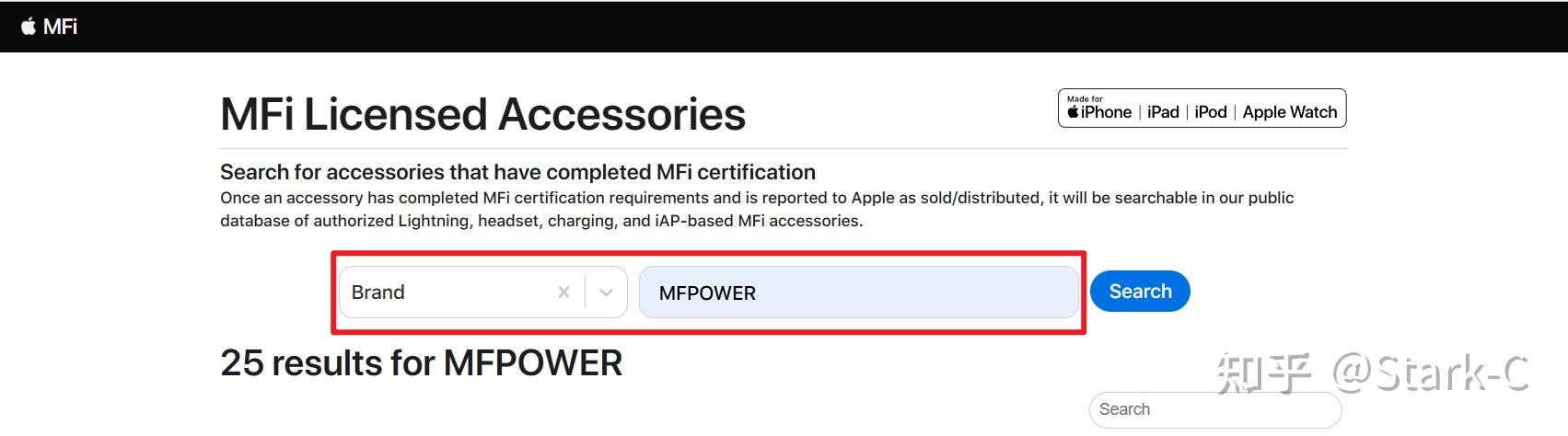The height and width of the screenshot is (436, 1568).
Task: Click the @Stark-C watermark text
Action: tap(1431, 373)
